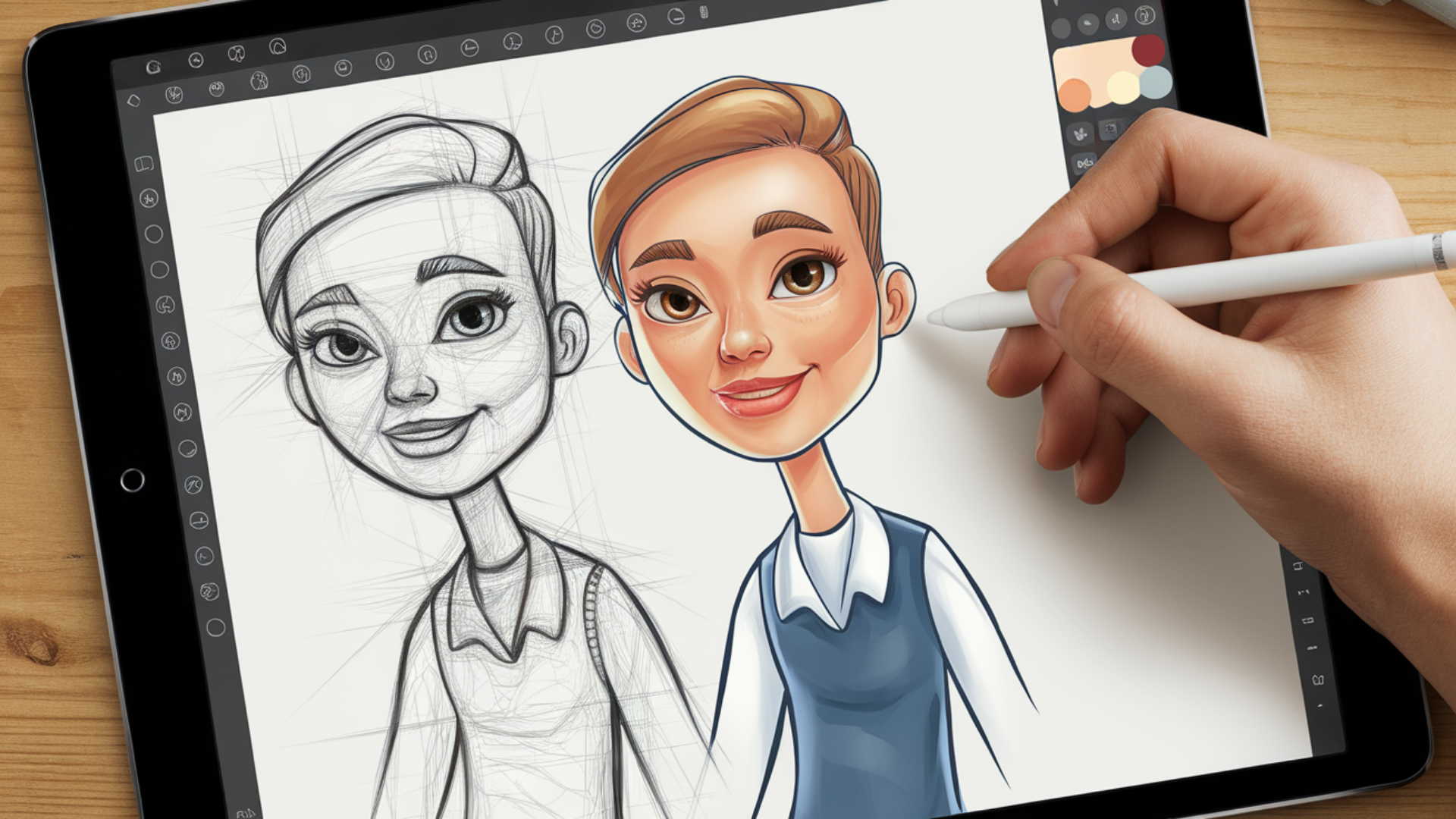Click the small button beneath the butterfly-like button
Screen dimensions: 1456x819
(1085, 162)
